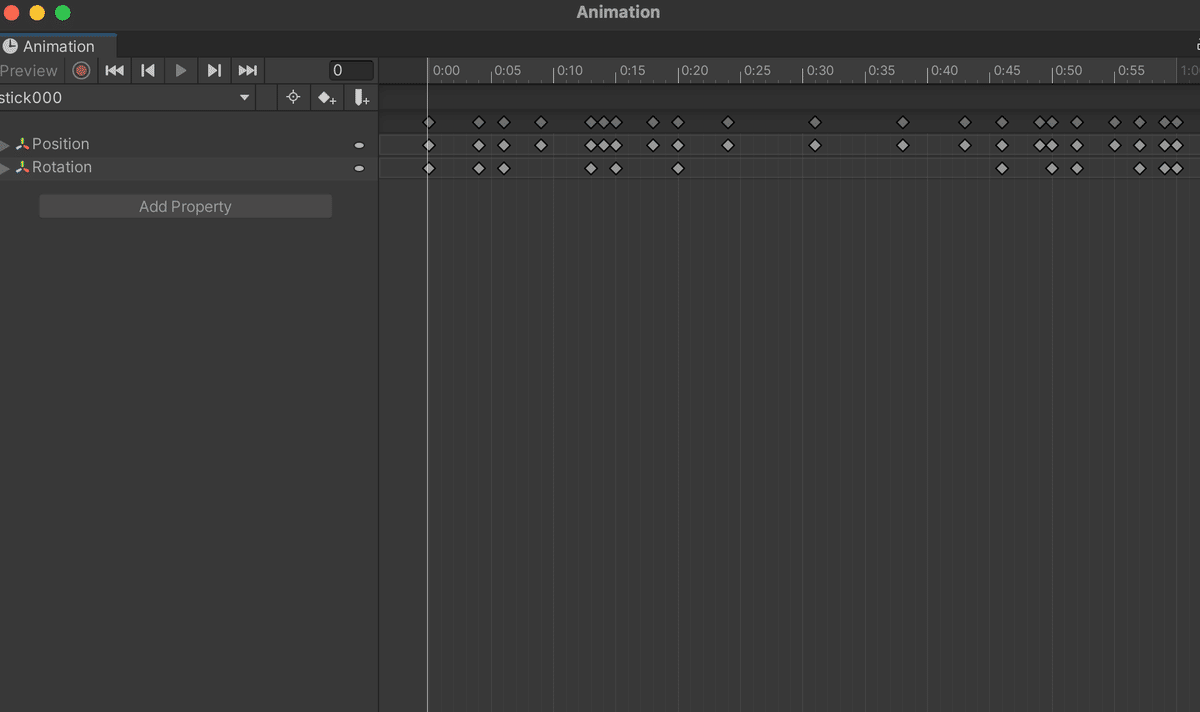Expand the Position property
The height and width of the screenshot is (712, 1200).
click(x=5, y=145)
